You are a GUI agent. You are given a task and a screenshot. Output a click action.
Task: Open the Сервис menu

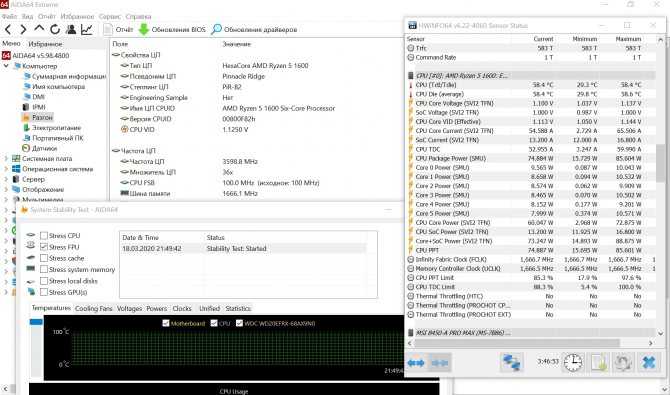[109, 16]
